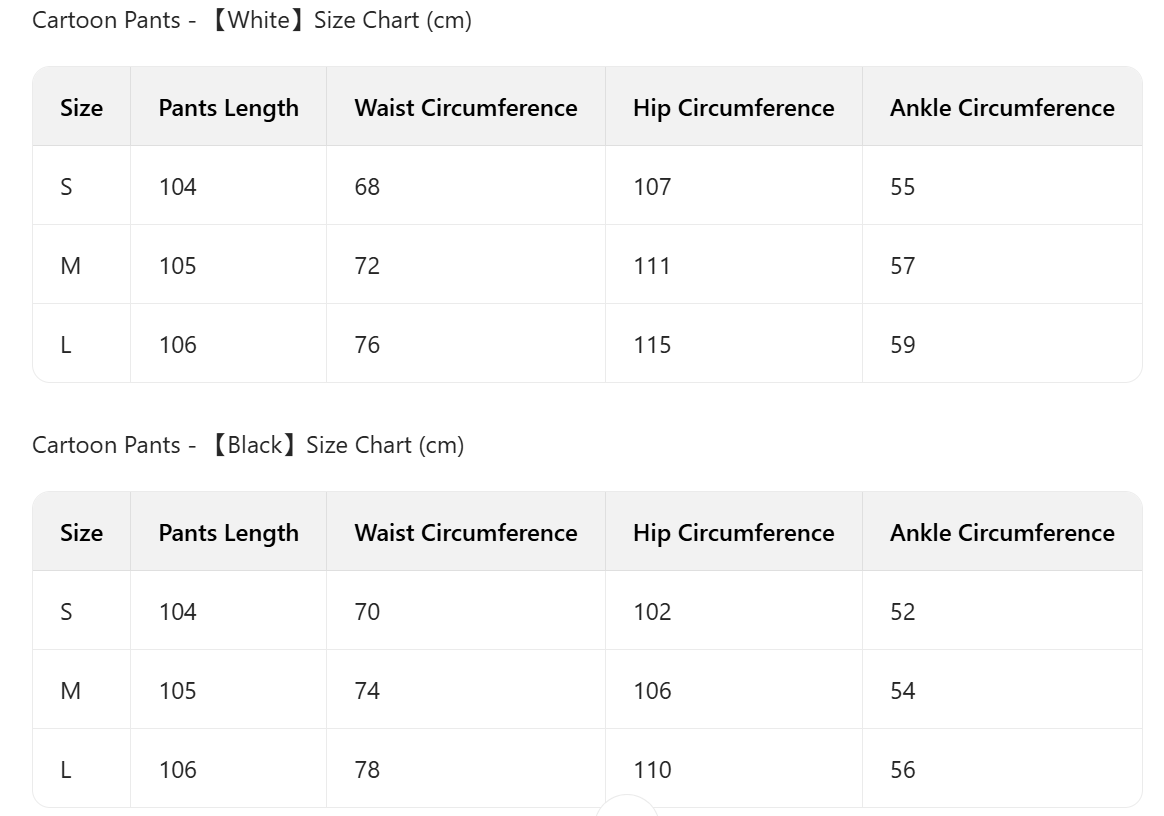Select Pants Length header in White chart
1164x816 pixels.
coord(228,108)
